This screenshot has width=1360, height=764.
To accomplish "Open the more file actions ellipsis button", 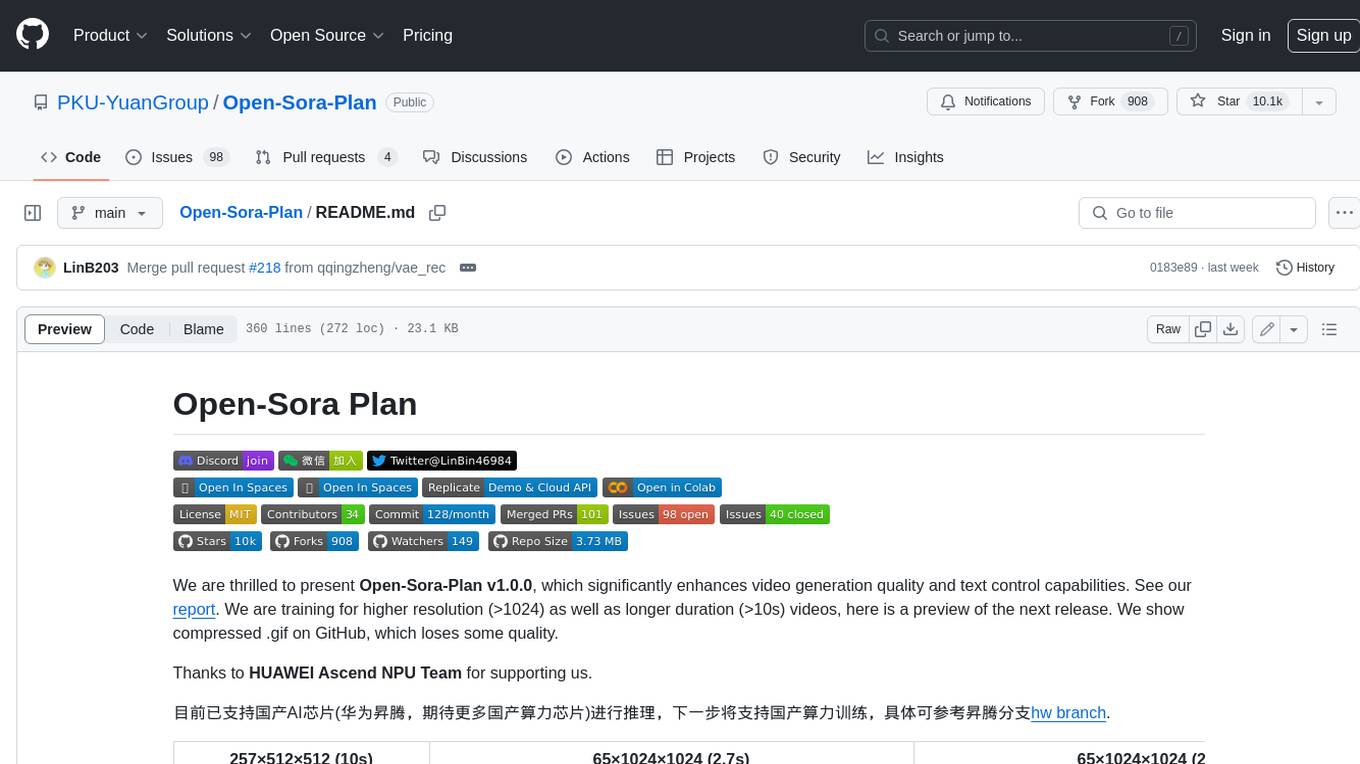I will point(1344,213).
